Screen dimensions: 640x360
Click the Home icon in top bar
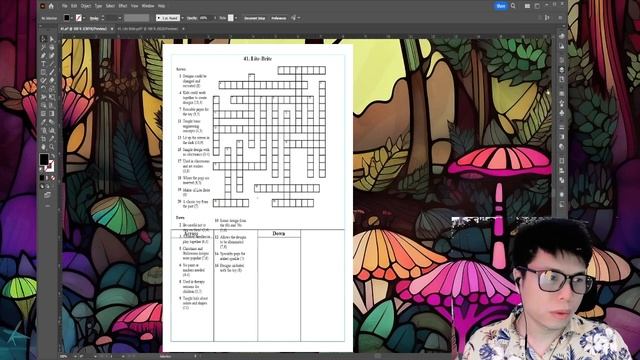51,6
